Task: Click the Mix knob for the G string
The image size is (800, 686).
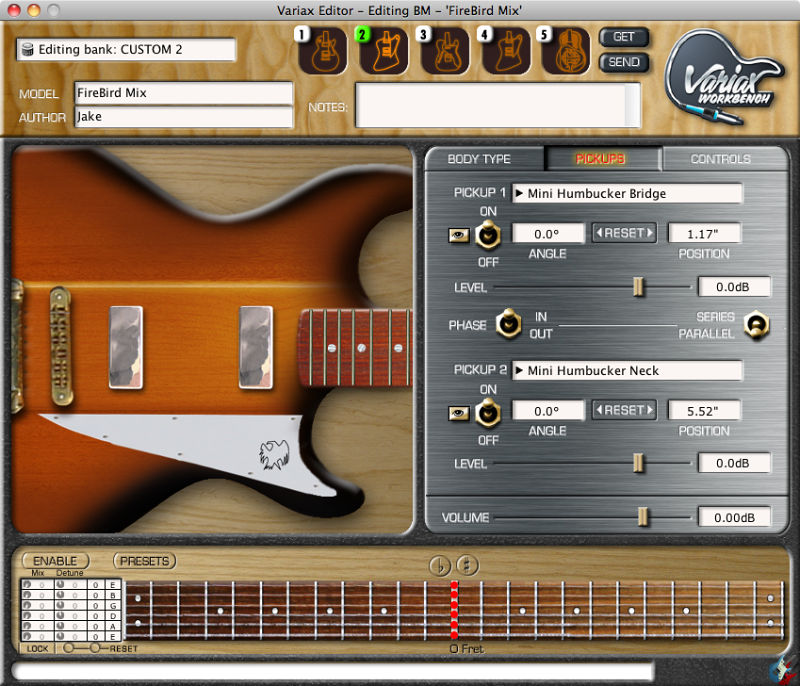Action: (27, 605)
